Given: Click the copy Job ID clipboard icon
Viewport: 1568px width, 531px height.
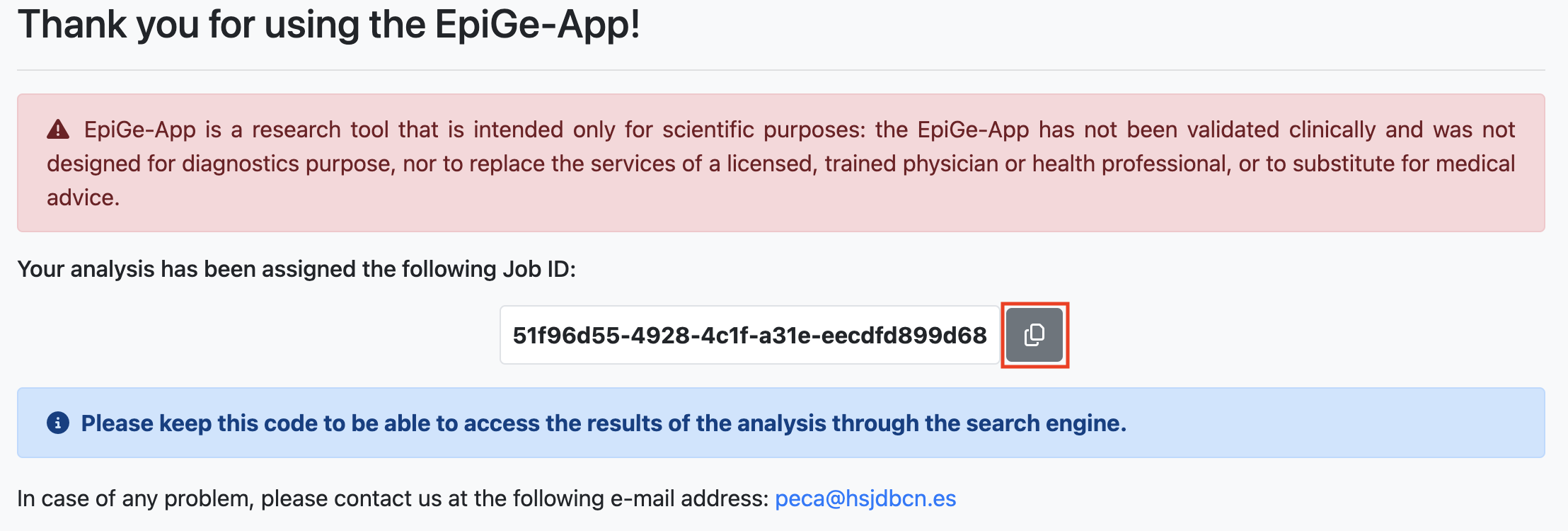Looking at the screenshot, I should tap(1034, 335).
